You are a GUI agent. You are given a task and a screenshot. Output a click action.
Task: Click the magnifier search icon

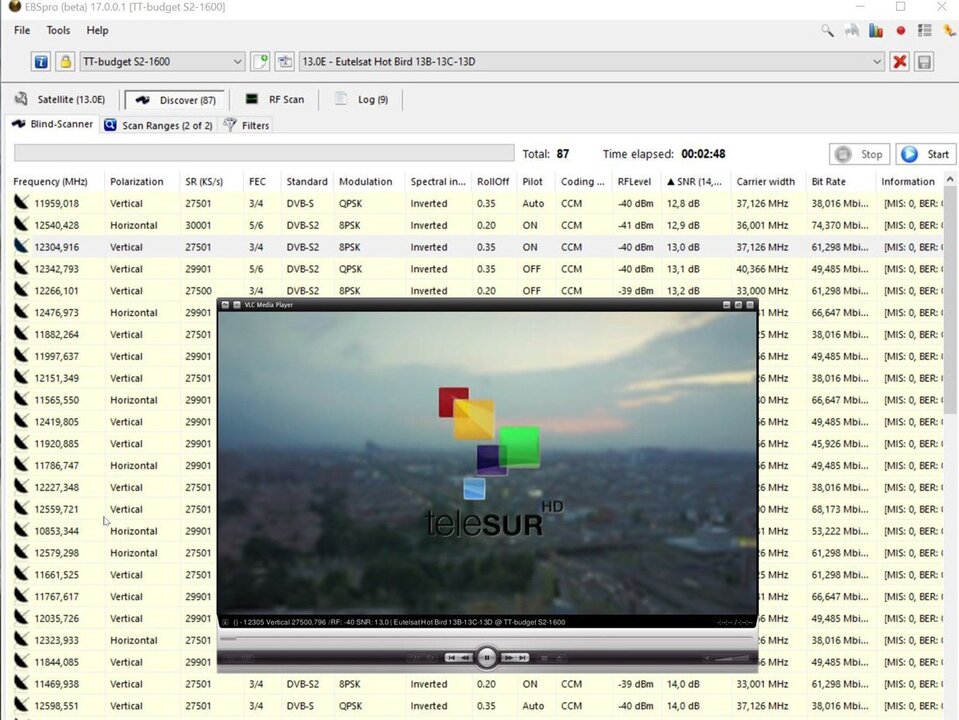pos(827,31)
